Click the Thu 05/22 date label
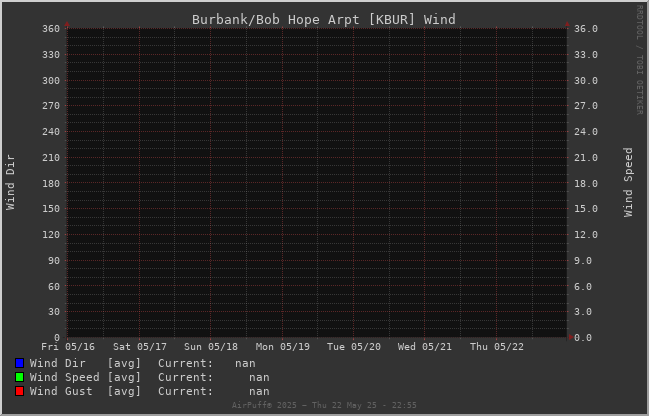The image size is (649, 416). tap(497, 347)
